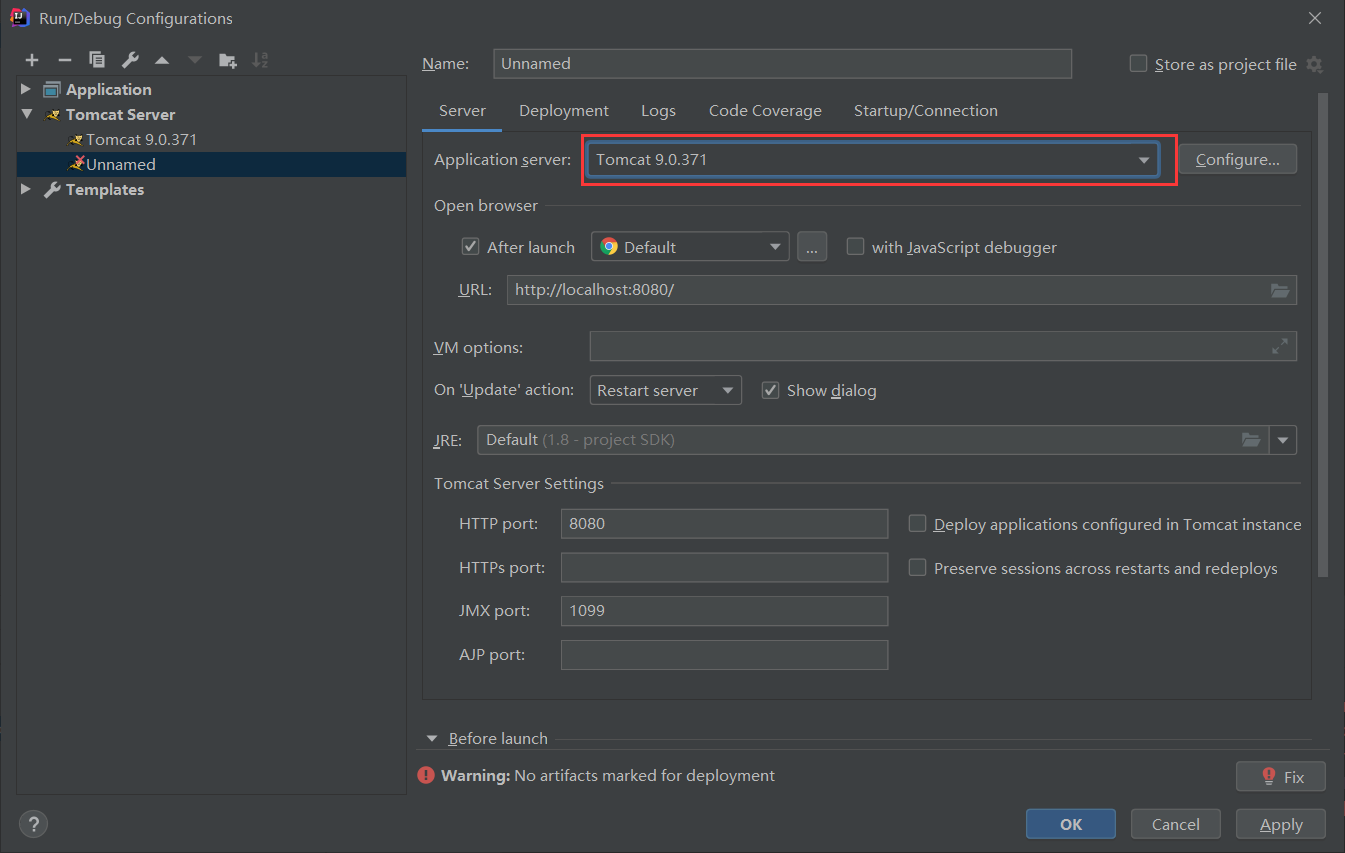Image resolution: width=1345 pixels, height=853 pixels.
Task: Click in VM options field
Action: 943,346
